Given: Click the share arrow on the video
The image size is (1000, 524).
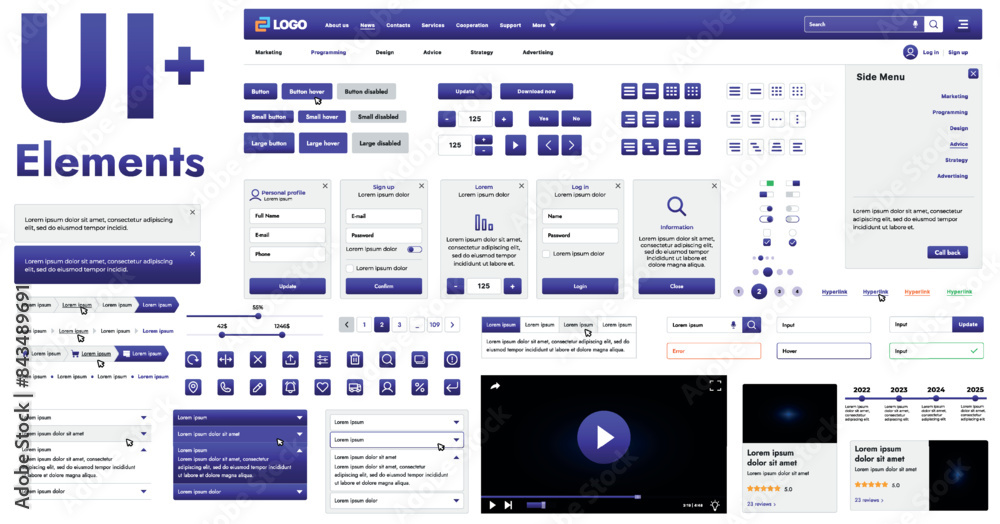Looking at the screenshot, I should click(495, 386).
